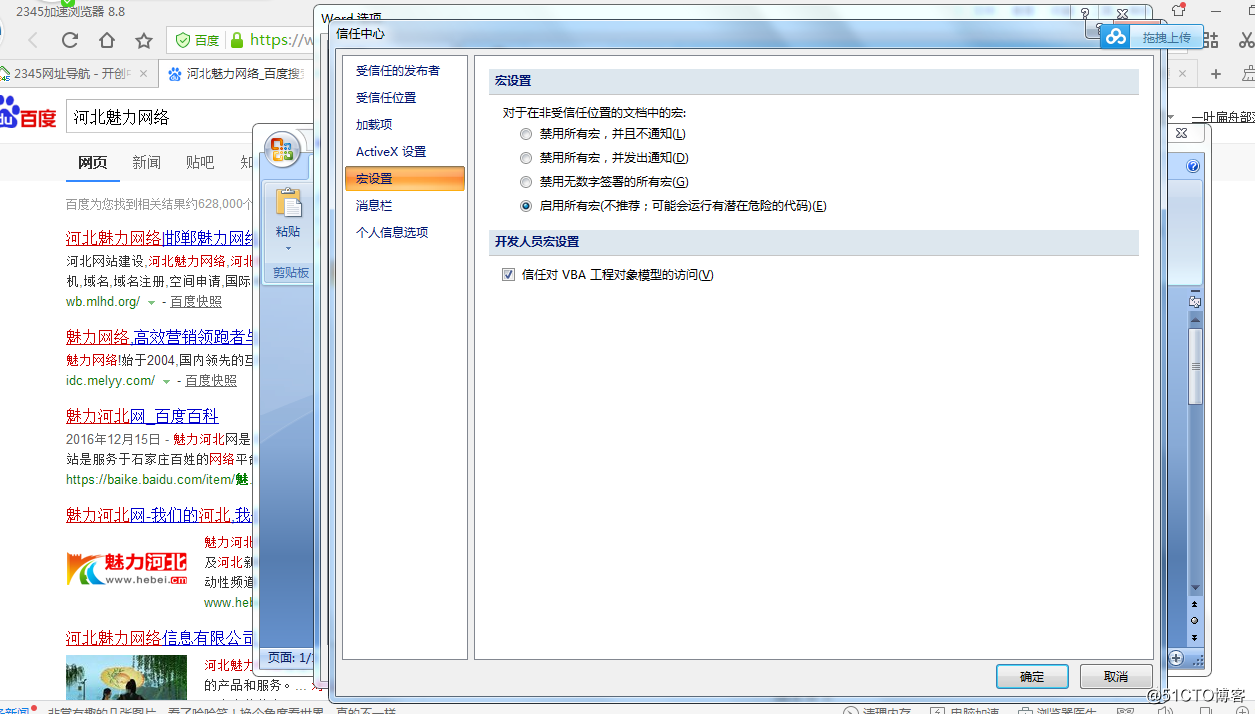Open 魅力河北网_百度百科 result link
Viewport: 1255px width, 714px height.
(x=142, y=416)
